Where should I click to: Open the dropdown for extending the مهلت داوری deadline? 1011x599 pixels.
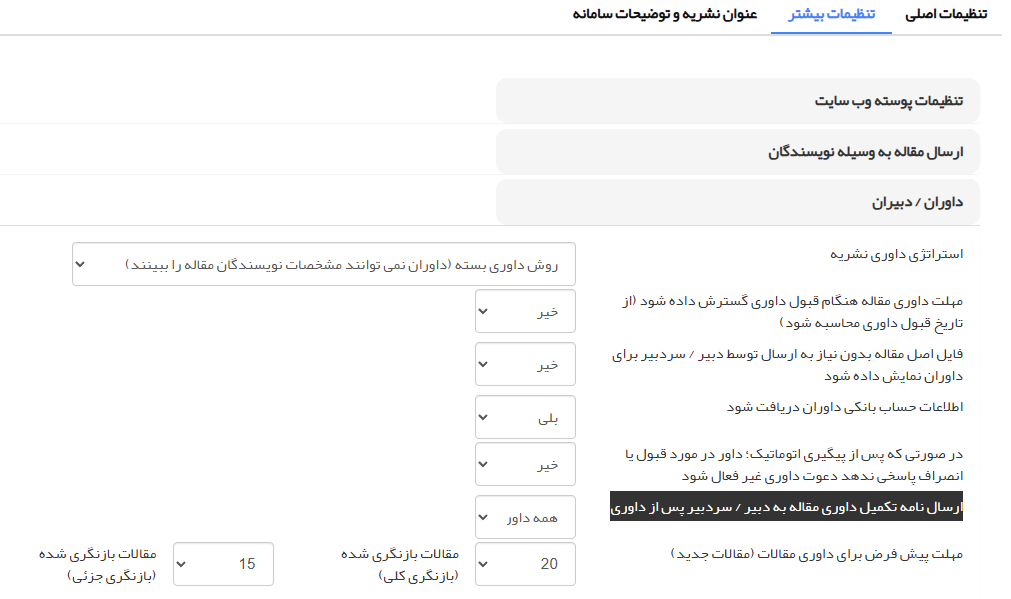click(x=525, y=312)
